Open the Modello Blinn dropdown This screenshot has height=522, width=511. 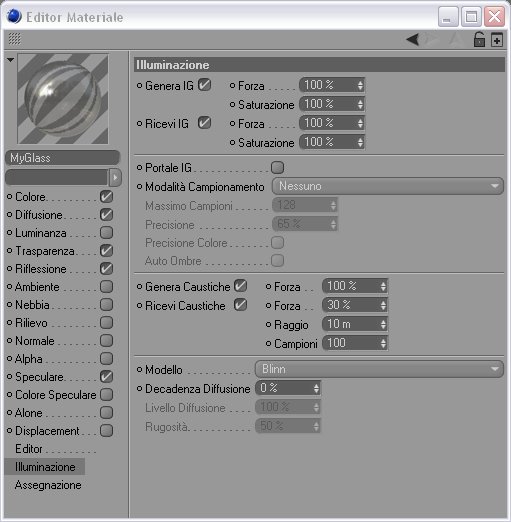click(x=379, y=369)
